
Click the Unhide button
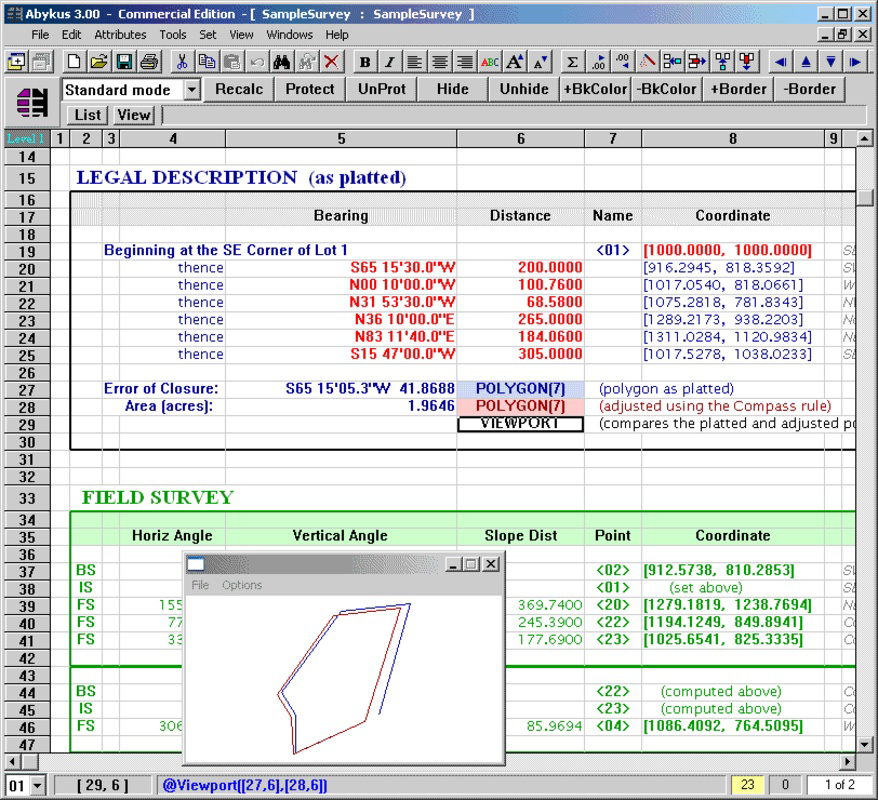[524, 90]
